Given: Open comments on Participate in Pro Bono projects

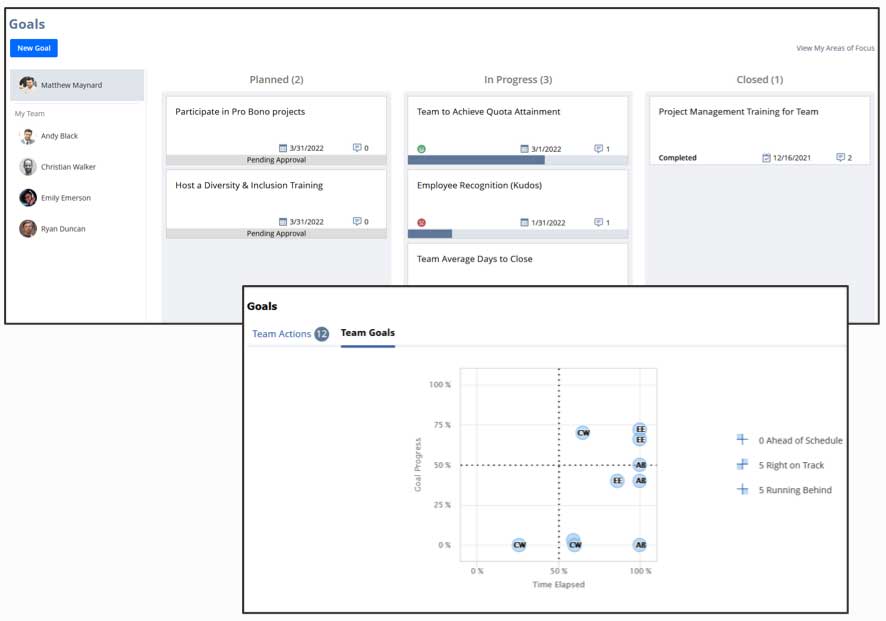Looking at the screenshot, I should [360, 148].
